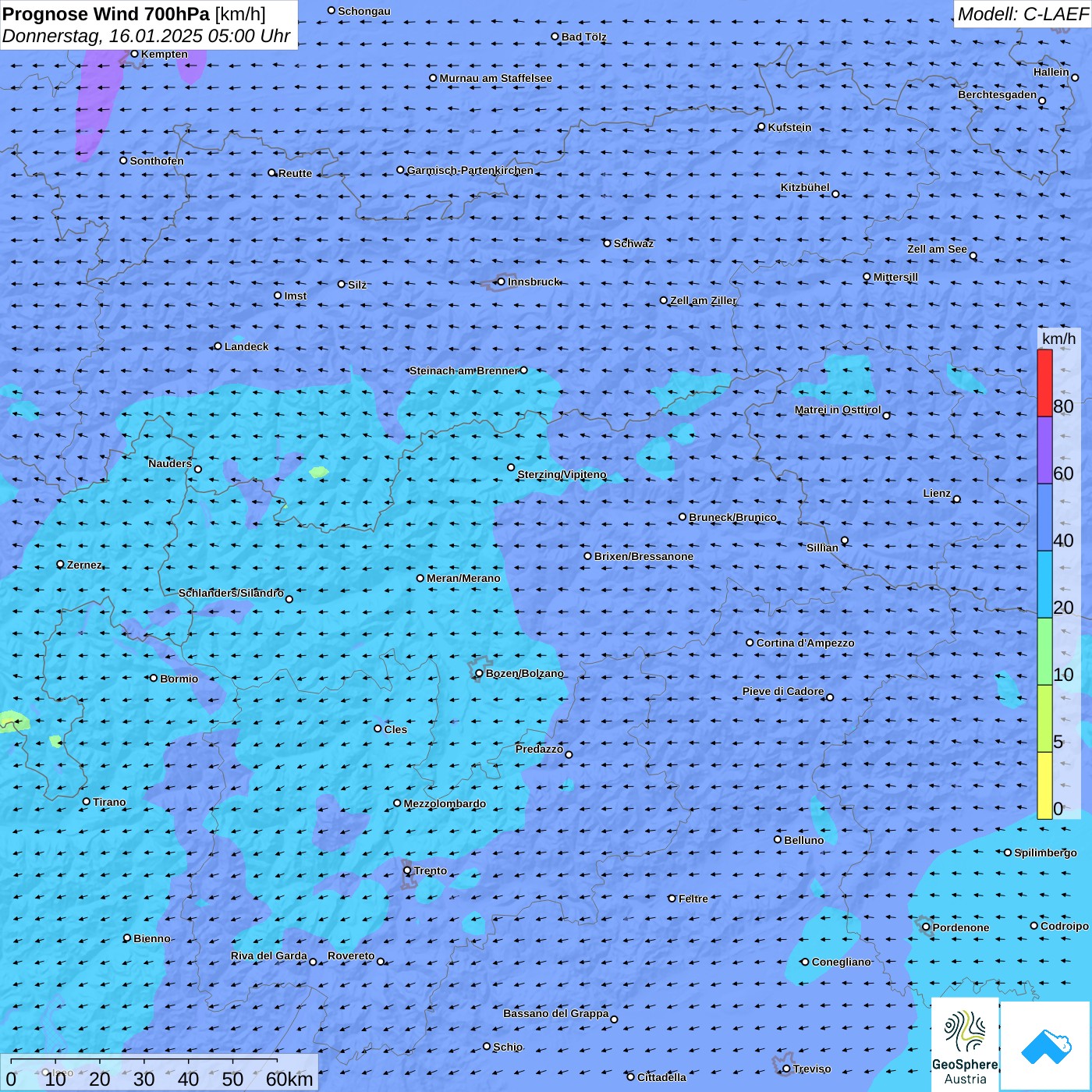Click the Pordenone city marker dot
Image resolution: width=1092 pixels, height=1092 pixels.
(x=926, y=927)
